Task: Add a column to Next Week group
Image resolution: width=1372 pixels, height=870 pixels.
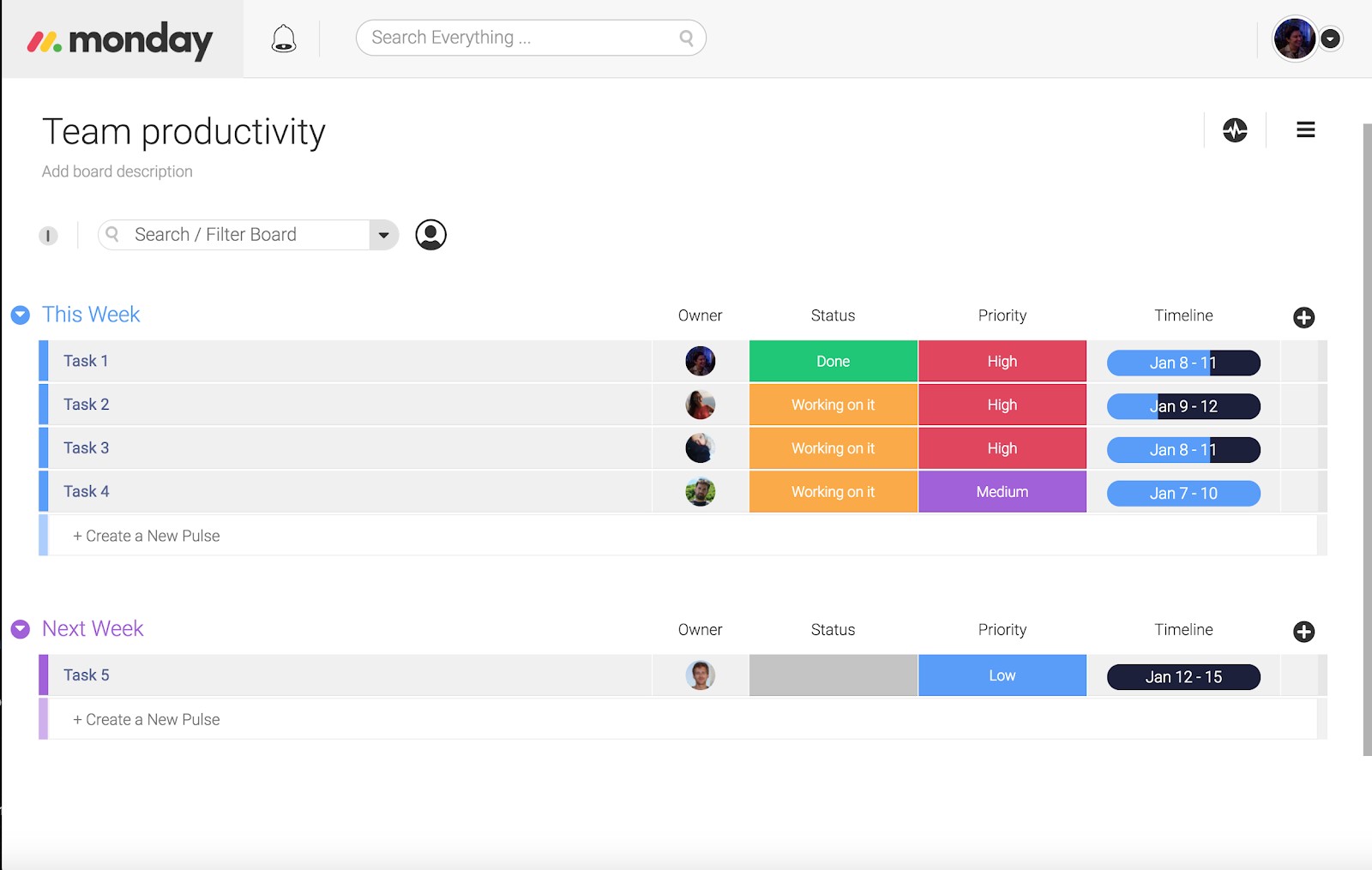Action: [x=1303, y=632]
